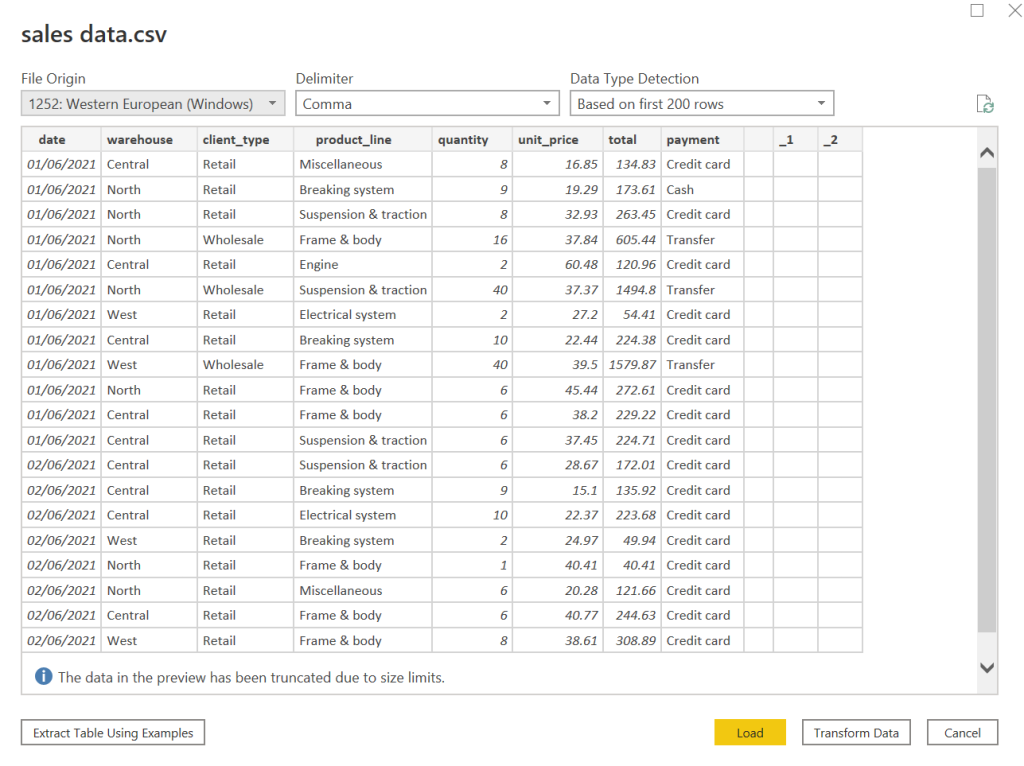
Task: Click the total cell 49.94
Action: point(632,541)
